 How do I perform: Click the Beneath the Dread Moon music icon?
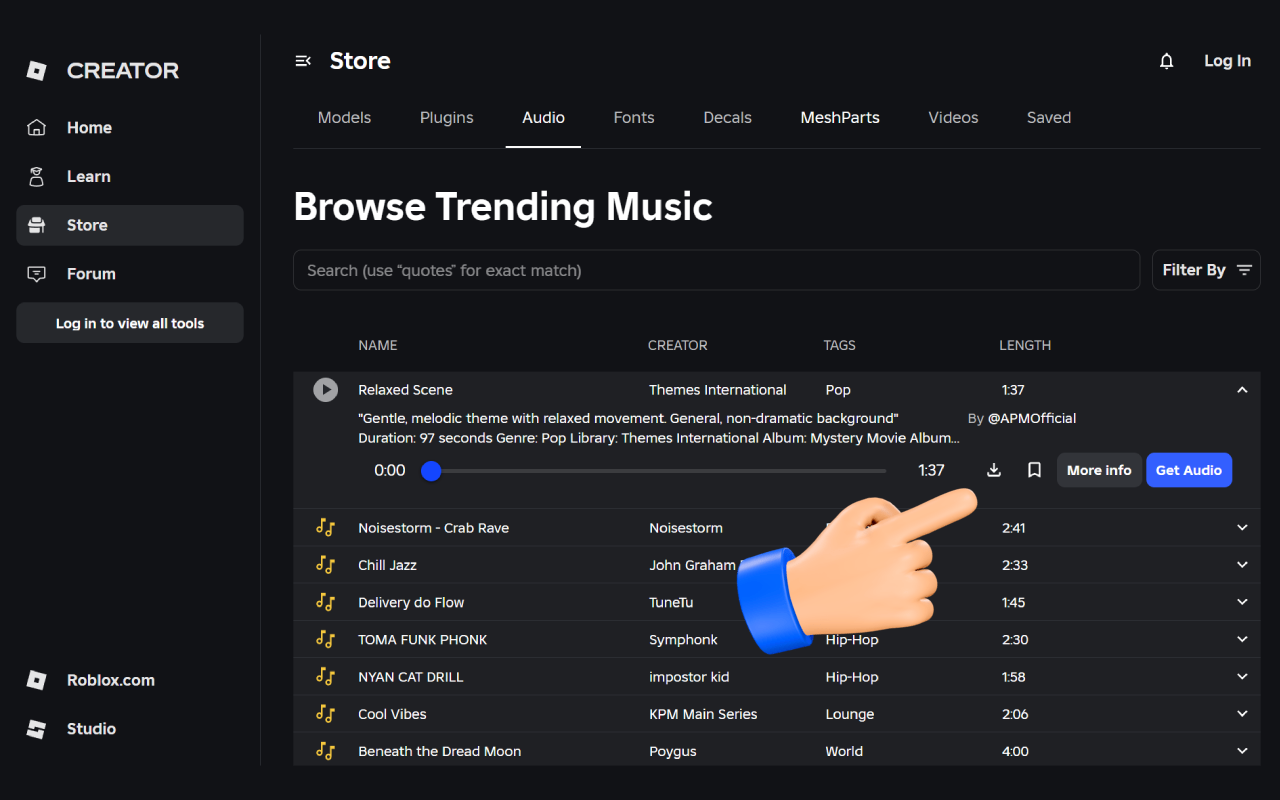(x=325, y=751)
